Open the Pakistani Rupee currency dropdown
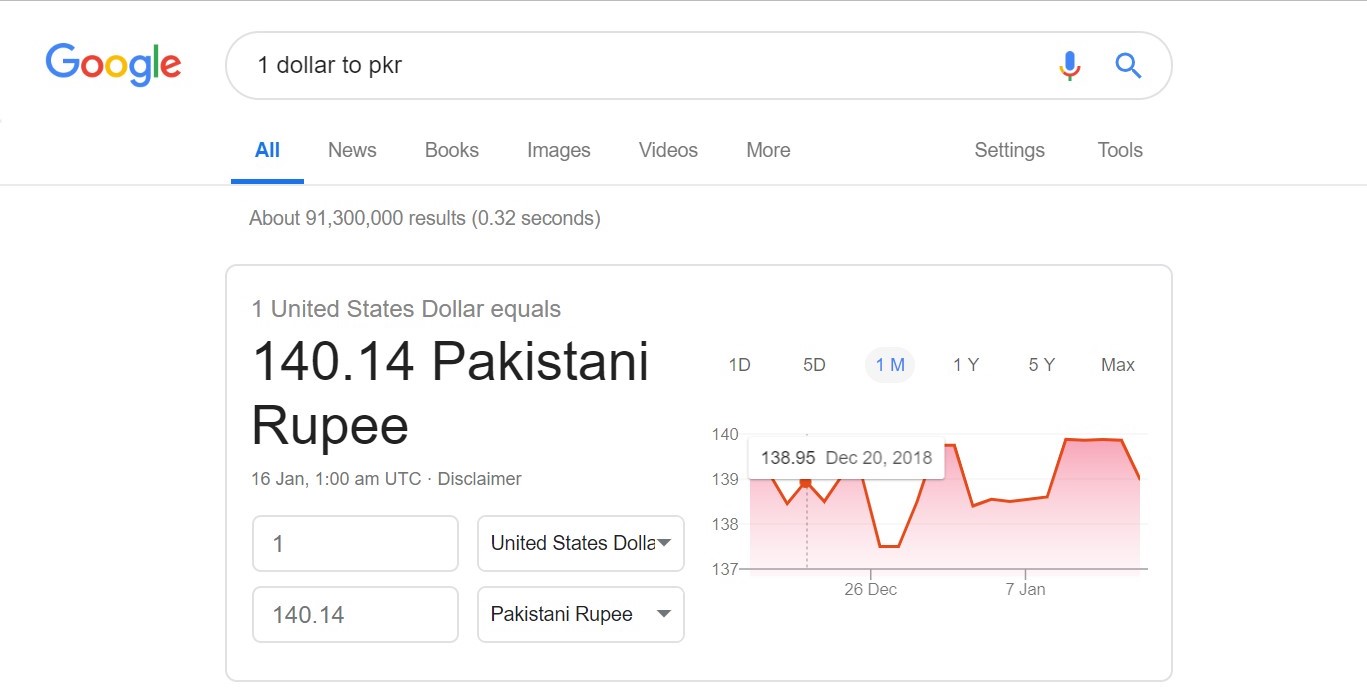1367x700 pixels. click(x=581, y=614)
